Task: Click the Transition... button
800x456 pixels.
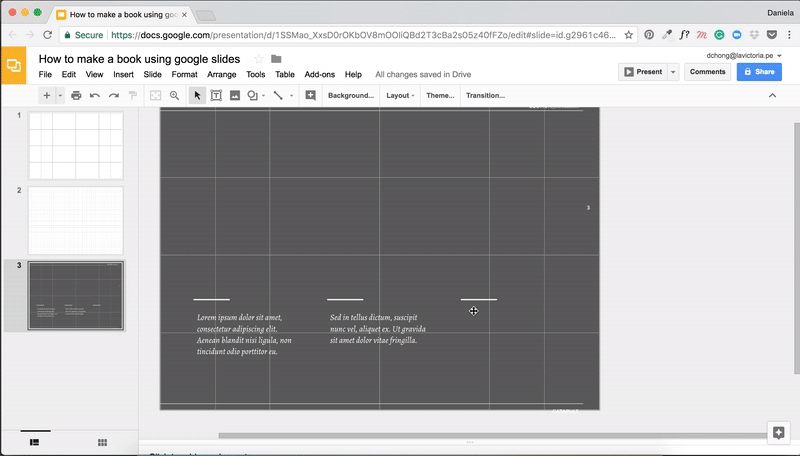Action: [485, 95]
